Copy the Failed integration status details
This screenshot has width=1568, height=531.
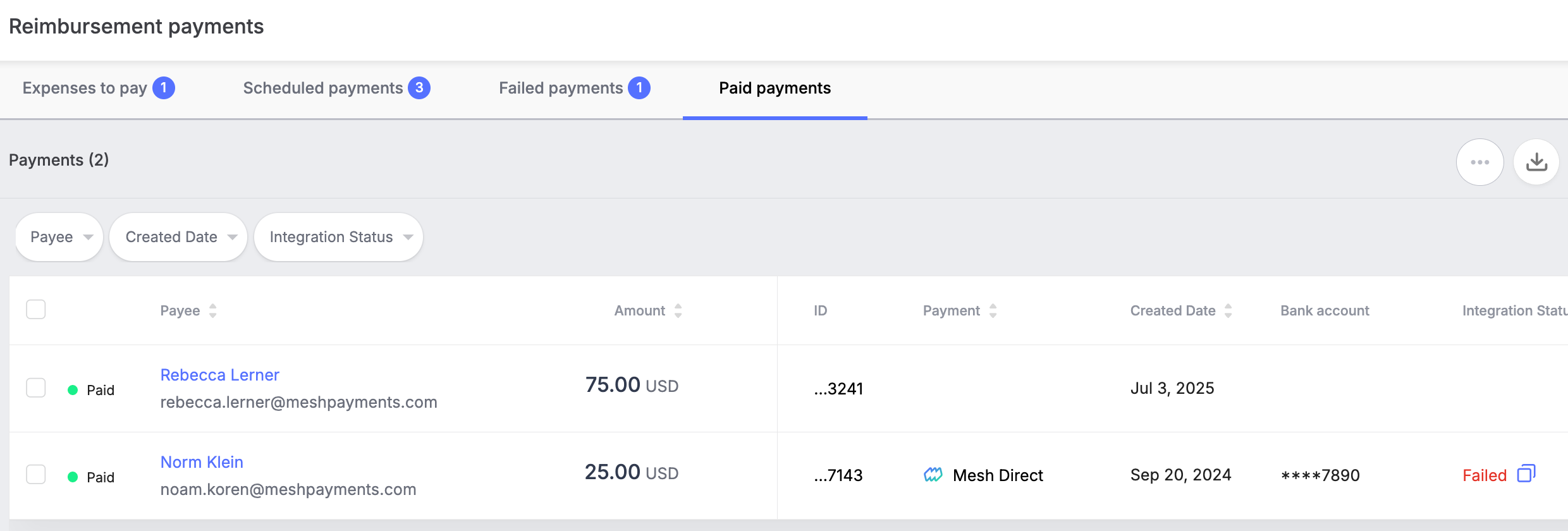(x=1526, y=473)
